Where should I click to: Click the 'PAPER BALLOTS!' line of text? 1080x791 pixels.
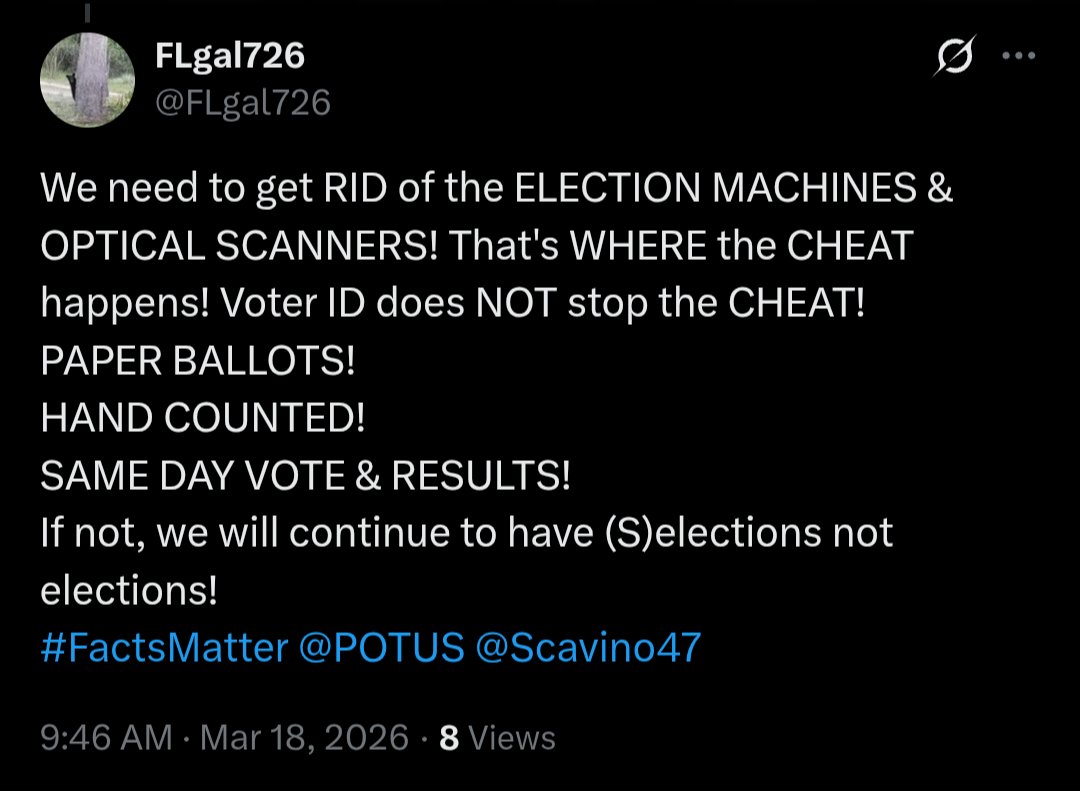click(x=198, y=361)
